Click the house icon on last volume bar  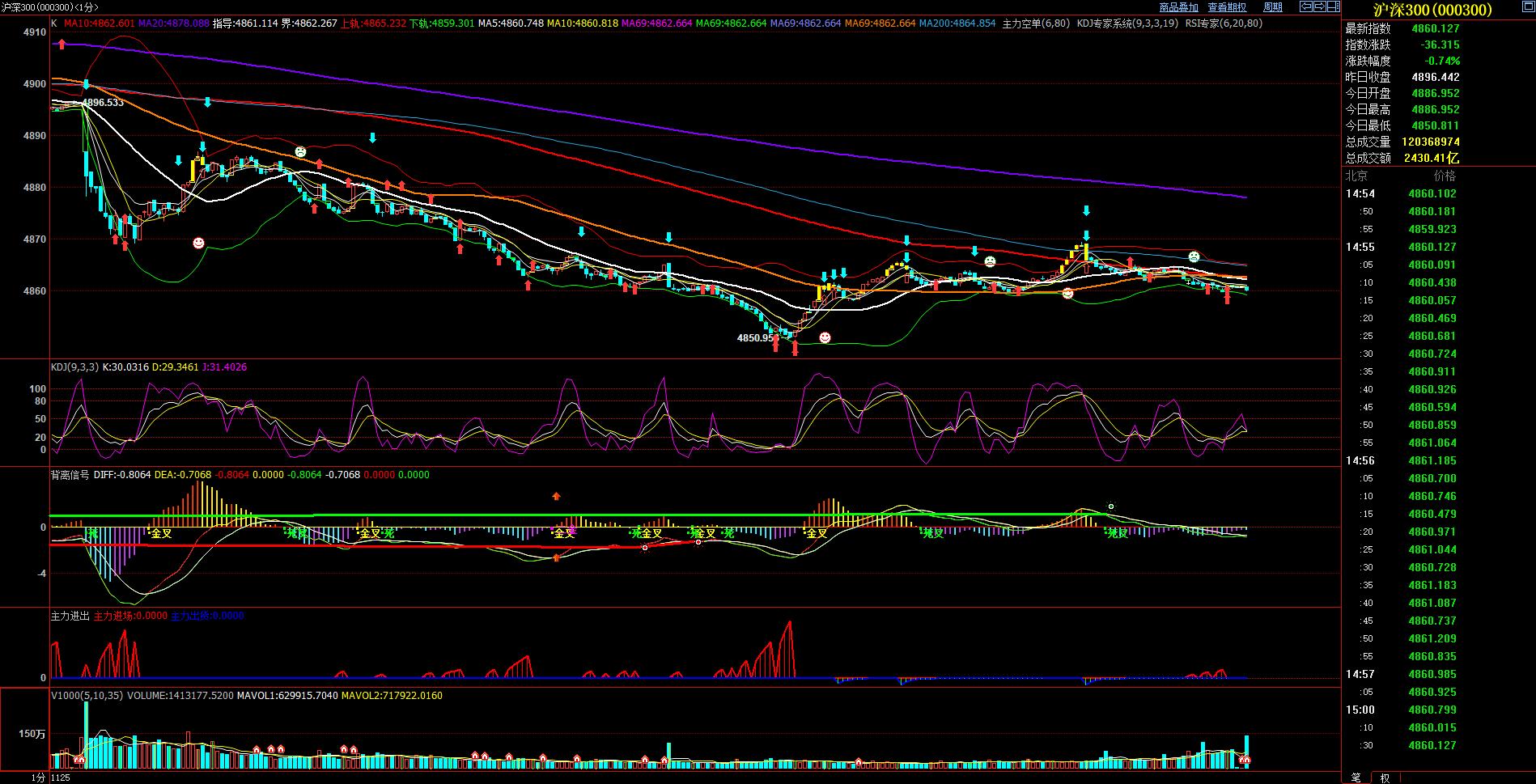point(1245,761)
